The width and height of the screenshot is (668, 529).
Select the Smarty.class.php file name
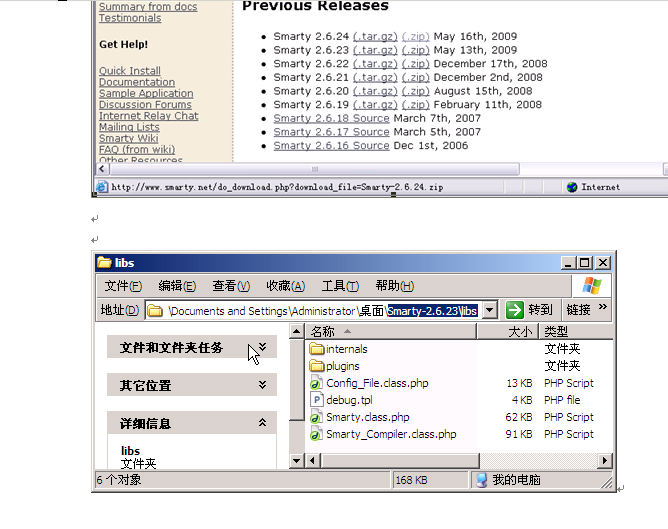(x=368, y=417)
